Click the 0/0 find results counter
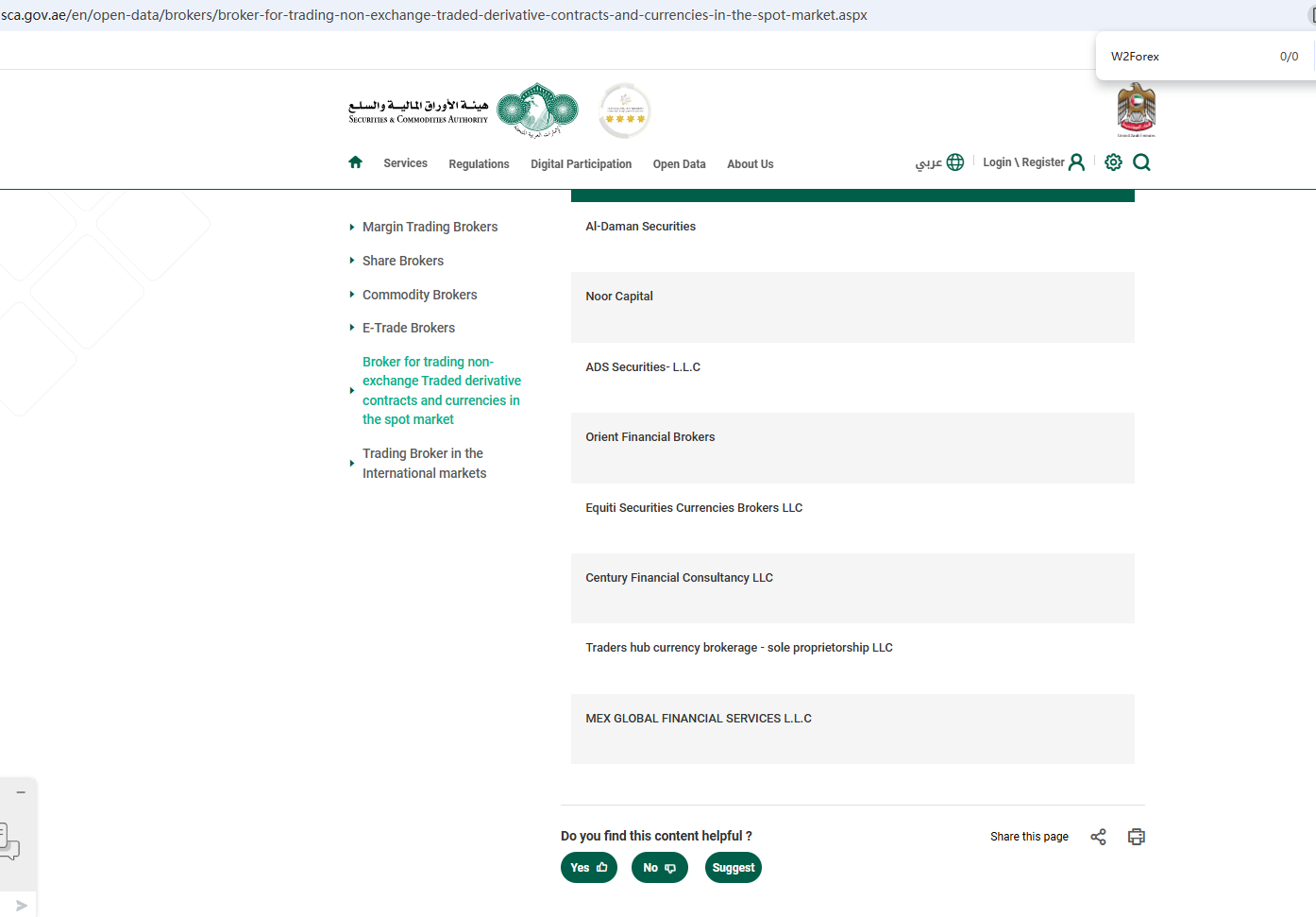1316x917 pixels. point(1289,57)
